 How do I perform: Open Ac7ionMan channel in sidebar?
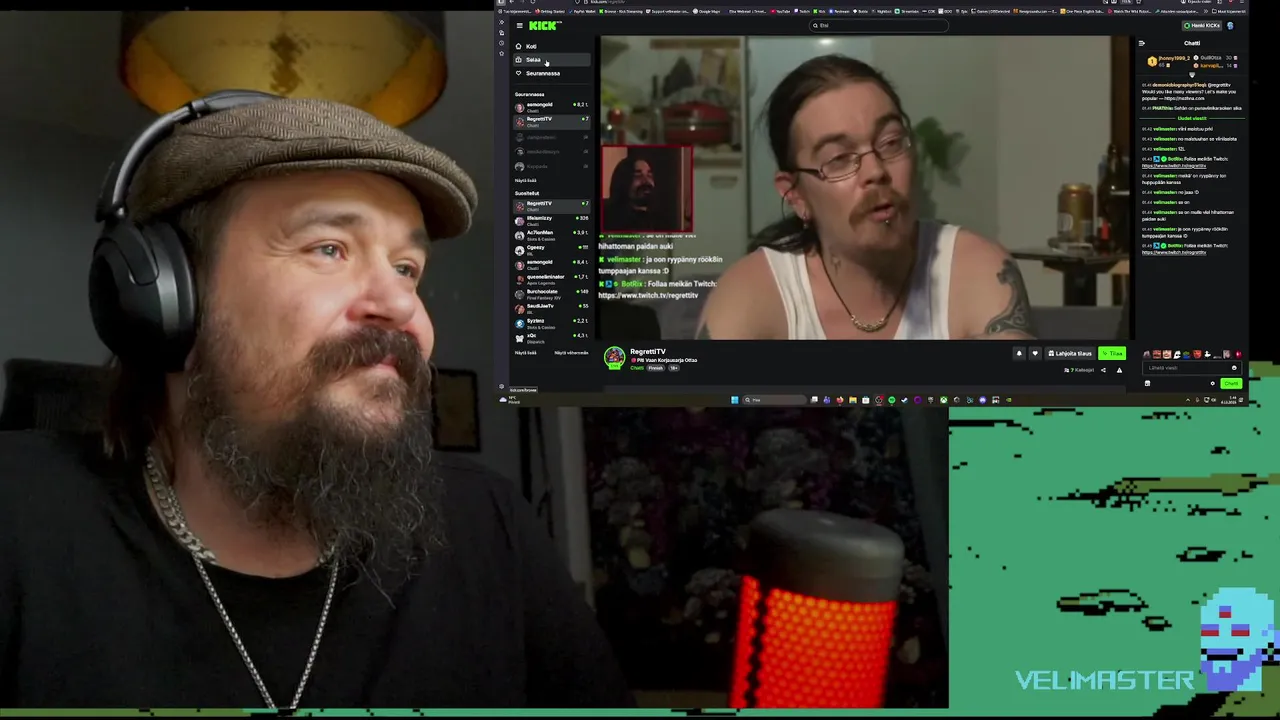click(552, 236)
